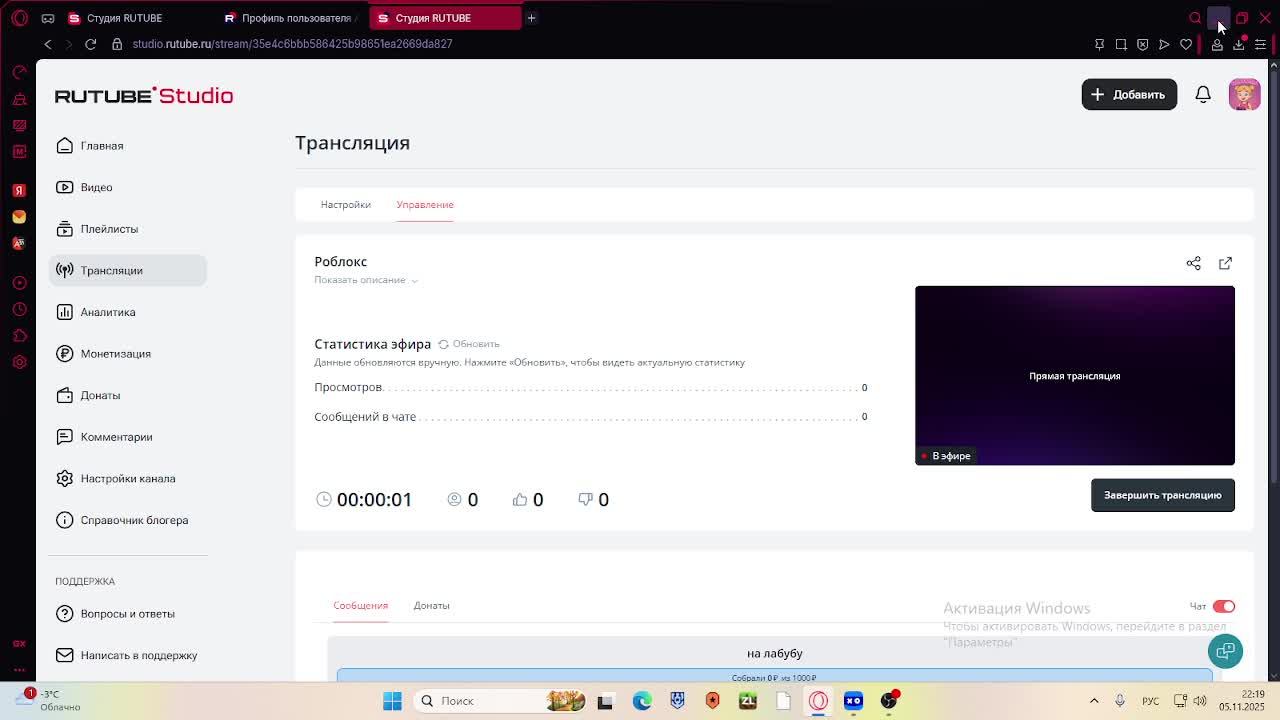
Task: Expand Показать описание
Action: (x=365, y=280)
